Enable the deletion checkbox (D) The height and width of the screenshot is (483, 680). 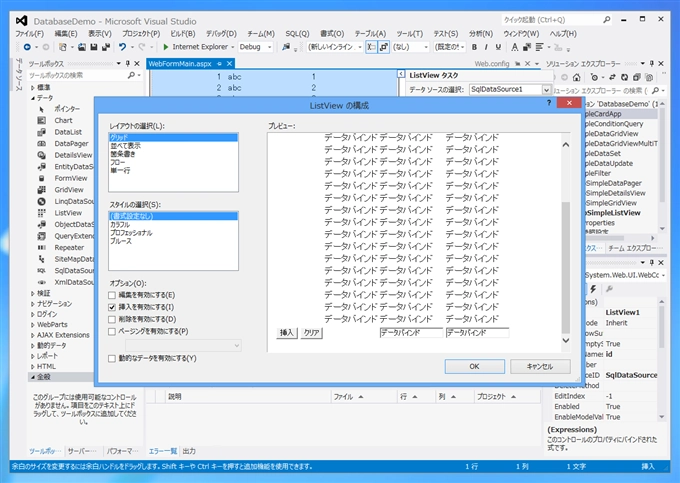coord(112,320)
